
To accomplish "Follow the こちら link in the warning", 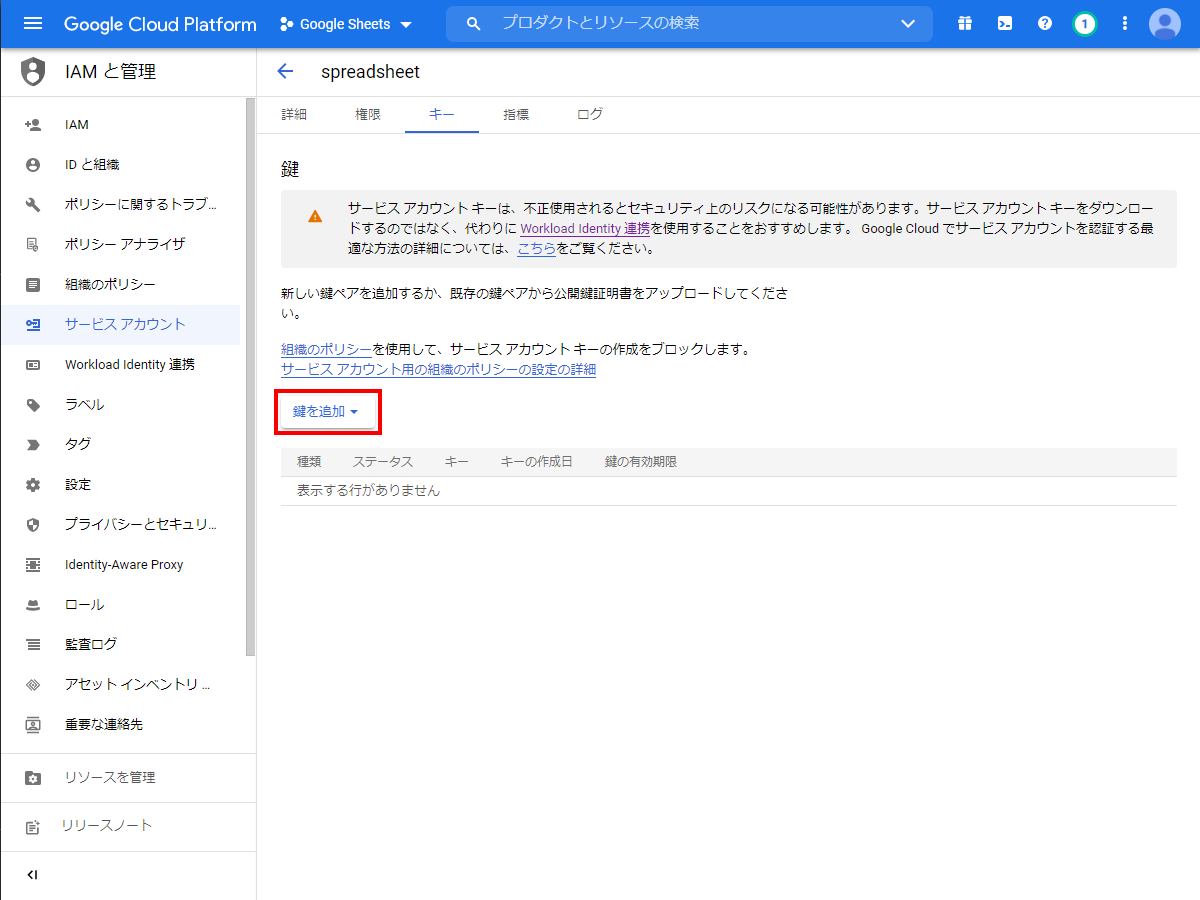I will [x=536, y=249].
